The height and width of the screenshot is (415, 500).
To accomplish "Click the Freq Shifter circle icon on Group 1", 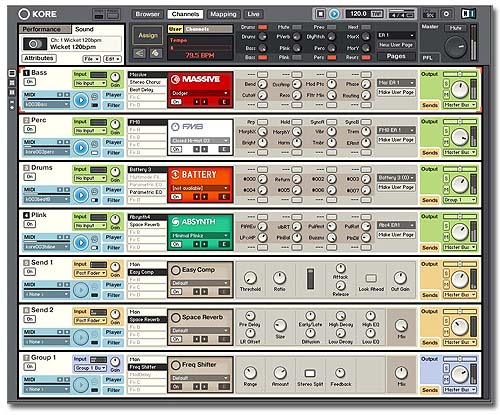I will point(175,365).
